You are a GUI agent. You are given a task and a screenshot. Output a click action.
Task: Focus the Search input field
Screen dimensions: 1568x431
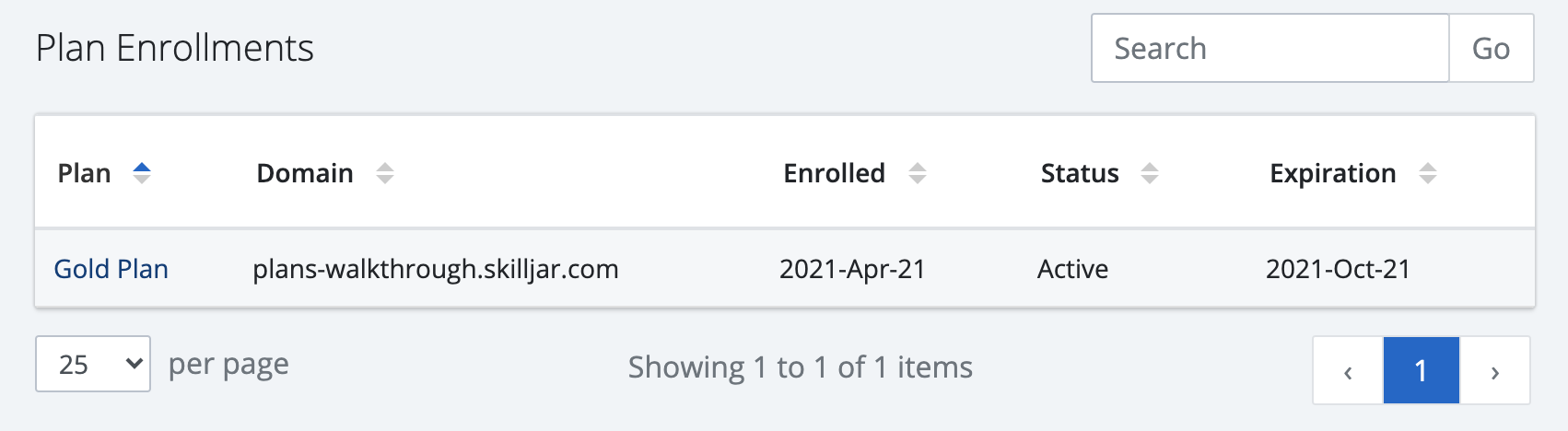1270,49
